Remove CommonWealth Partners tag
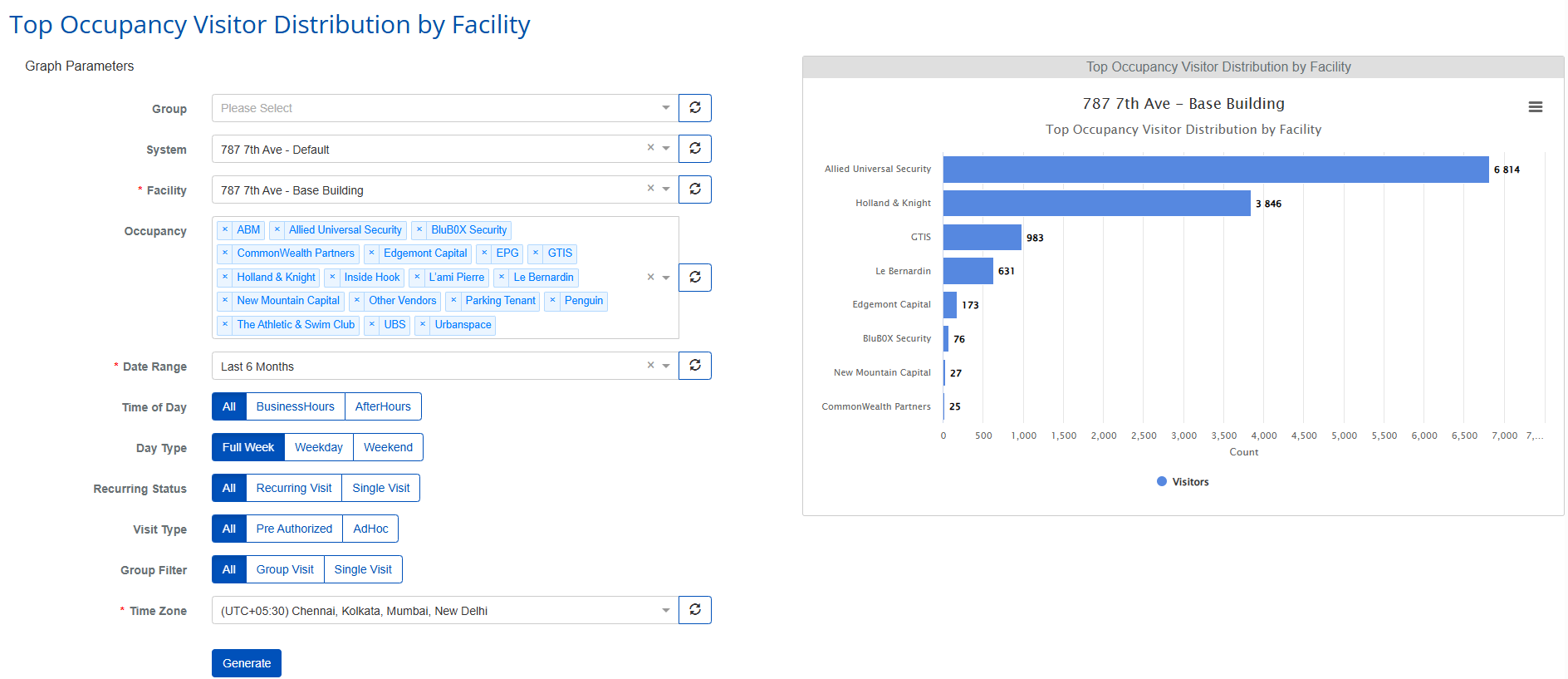 225,253
